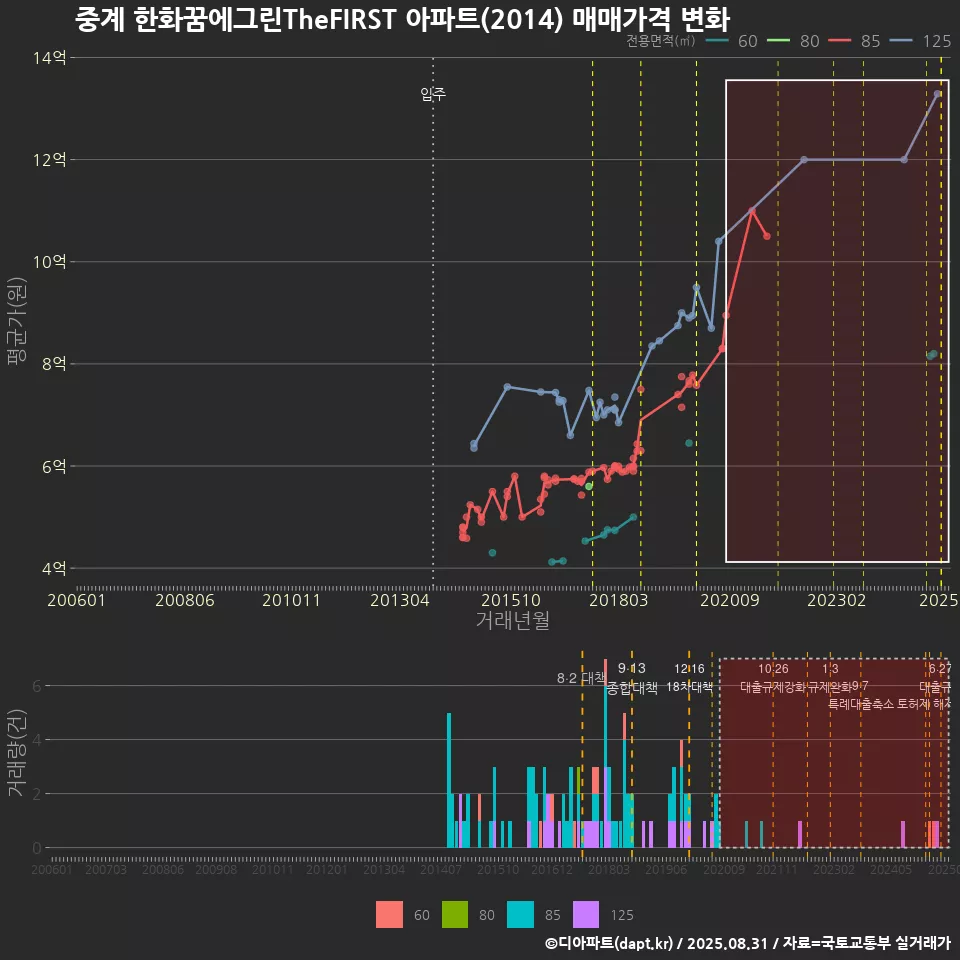
Task: Click the 8·2 대책 policy annotation
Action: click(581, 678)
